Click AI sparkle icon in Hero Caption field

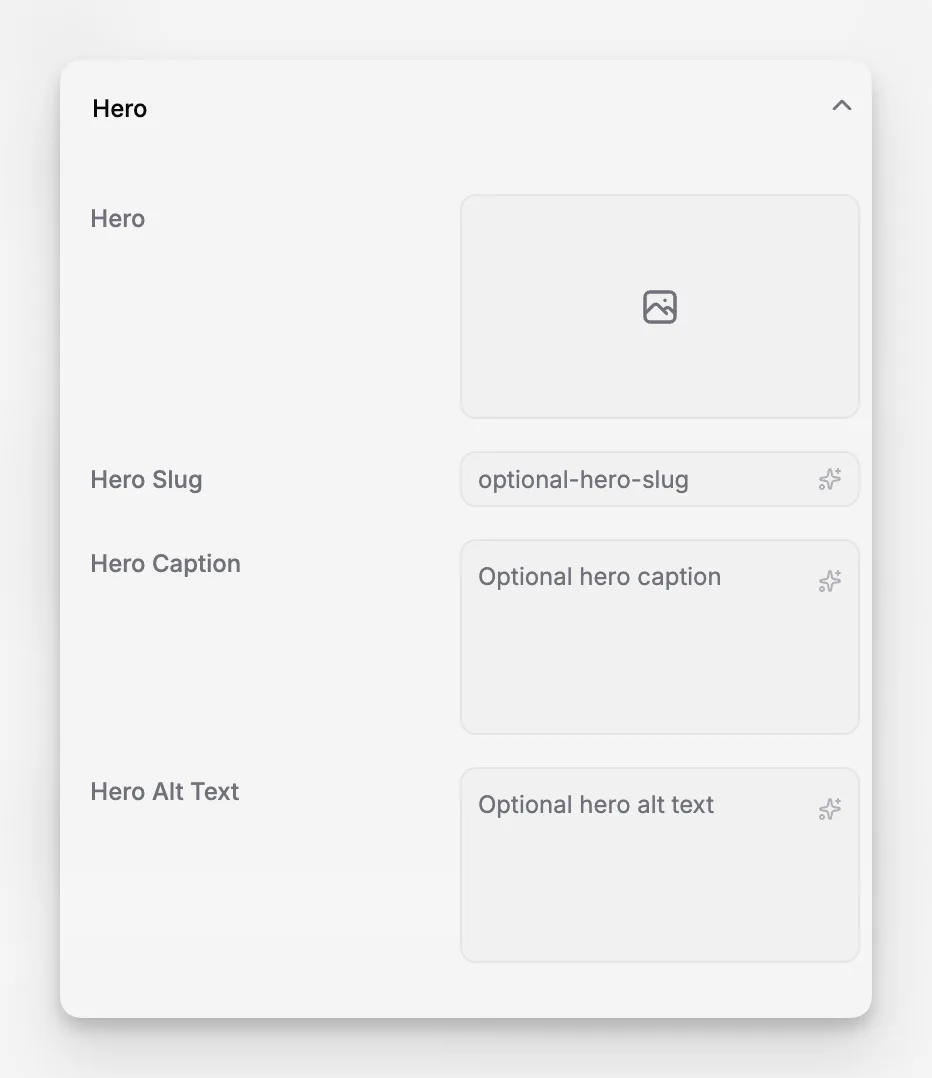click(830, 581)
